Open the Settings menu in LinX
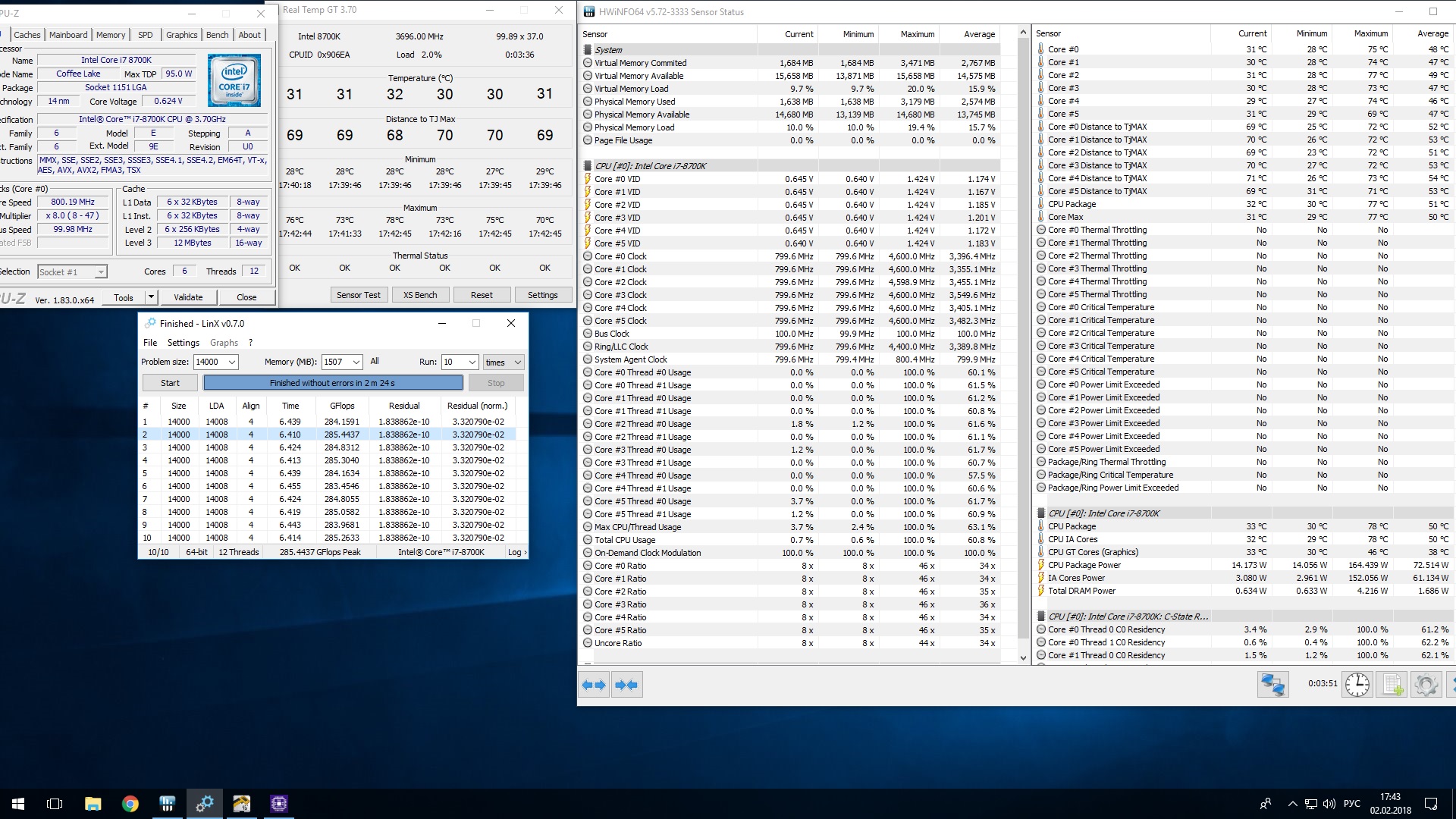Image resolution: width=1456 pixels, height=819 pixels. click(x=183, y=343)
